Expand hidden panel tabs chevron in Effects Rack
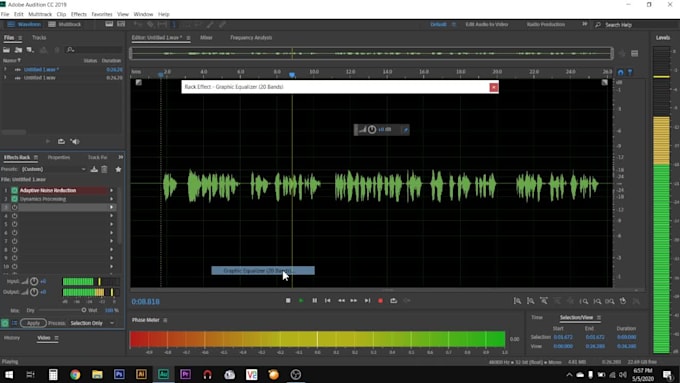Image resolution: width=680 pixels, height=383 pixels. [x=121, y=157]
